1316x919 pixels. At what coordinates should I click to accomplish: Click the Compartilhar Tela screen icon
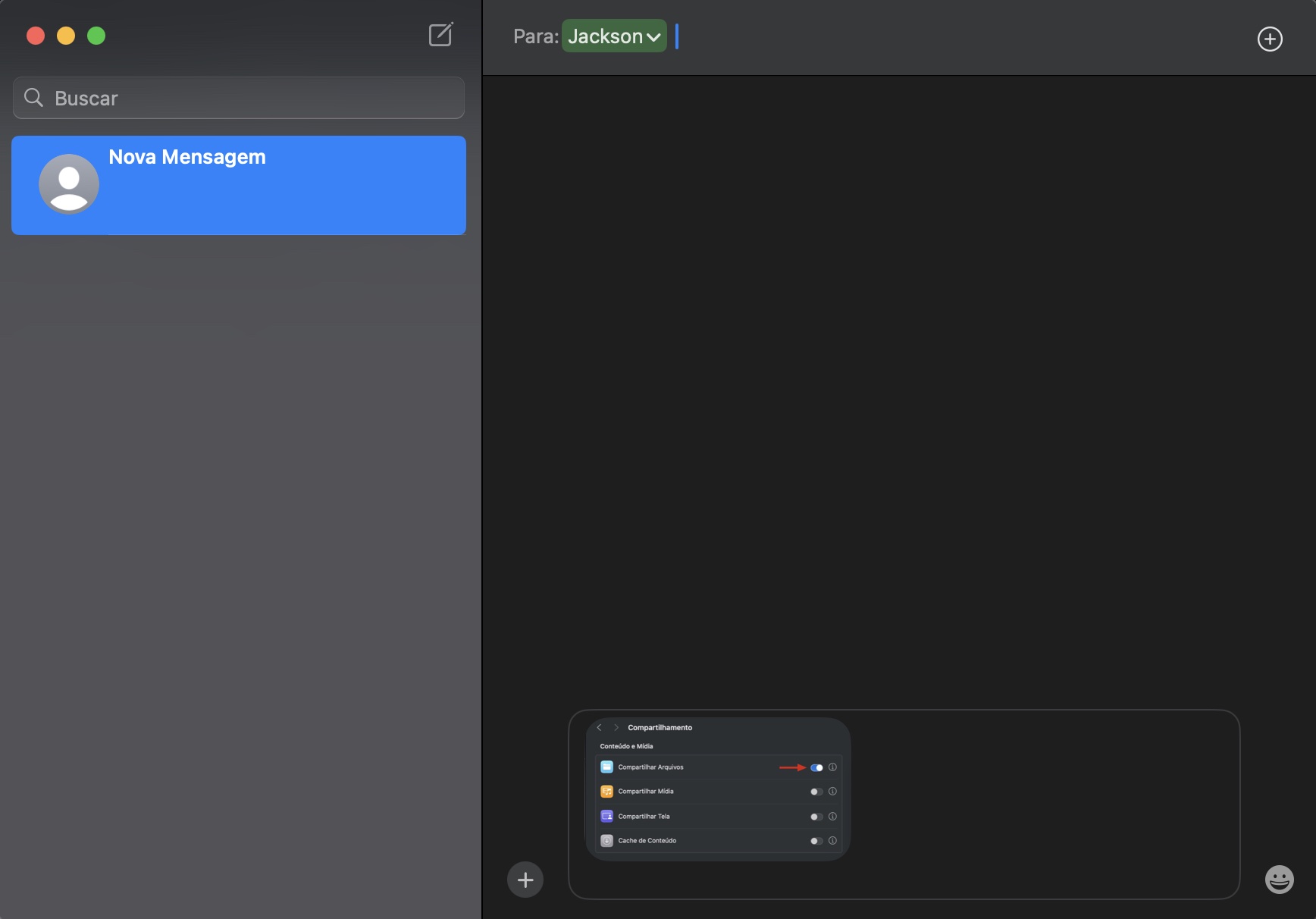[606, 817]
